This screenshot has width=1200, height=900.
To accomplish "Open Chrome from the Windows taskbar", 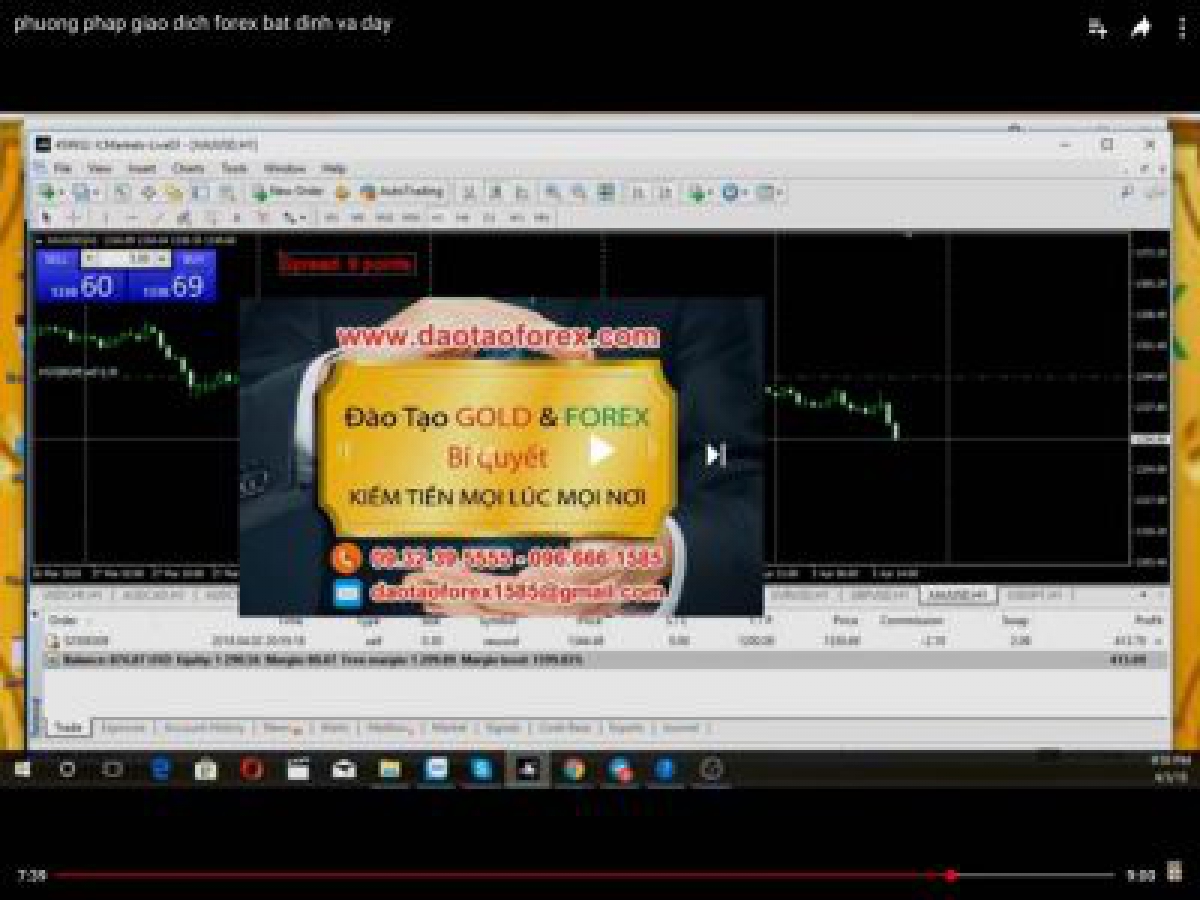I will tap(573, 769).
